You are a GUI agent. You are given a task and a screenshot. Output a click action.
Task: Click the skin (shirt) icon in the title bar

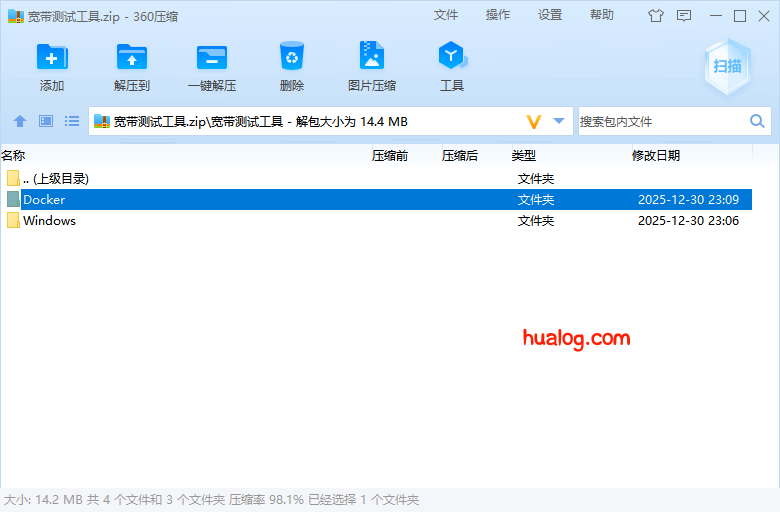(x=656, y=16)
